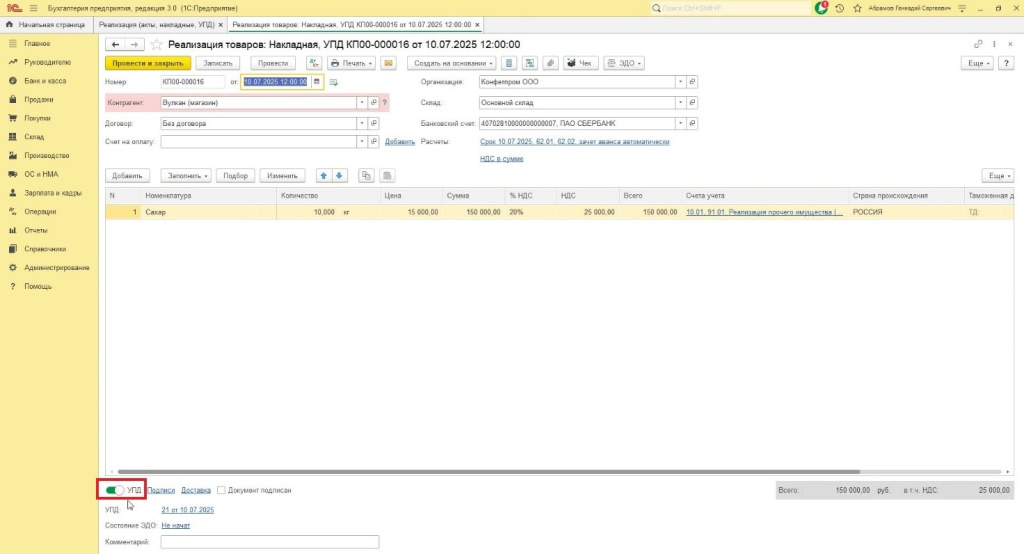Click the notifications bell with red badge

[x=821, y=8]
